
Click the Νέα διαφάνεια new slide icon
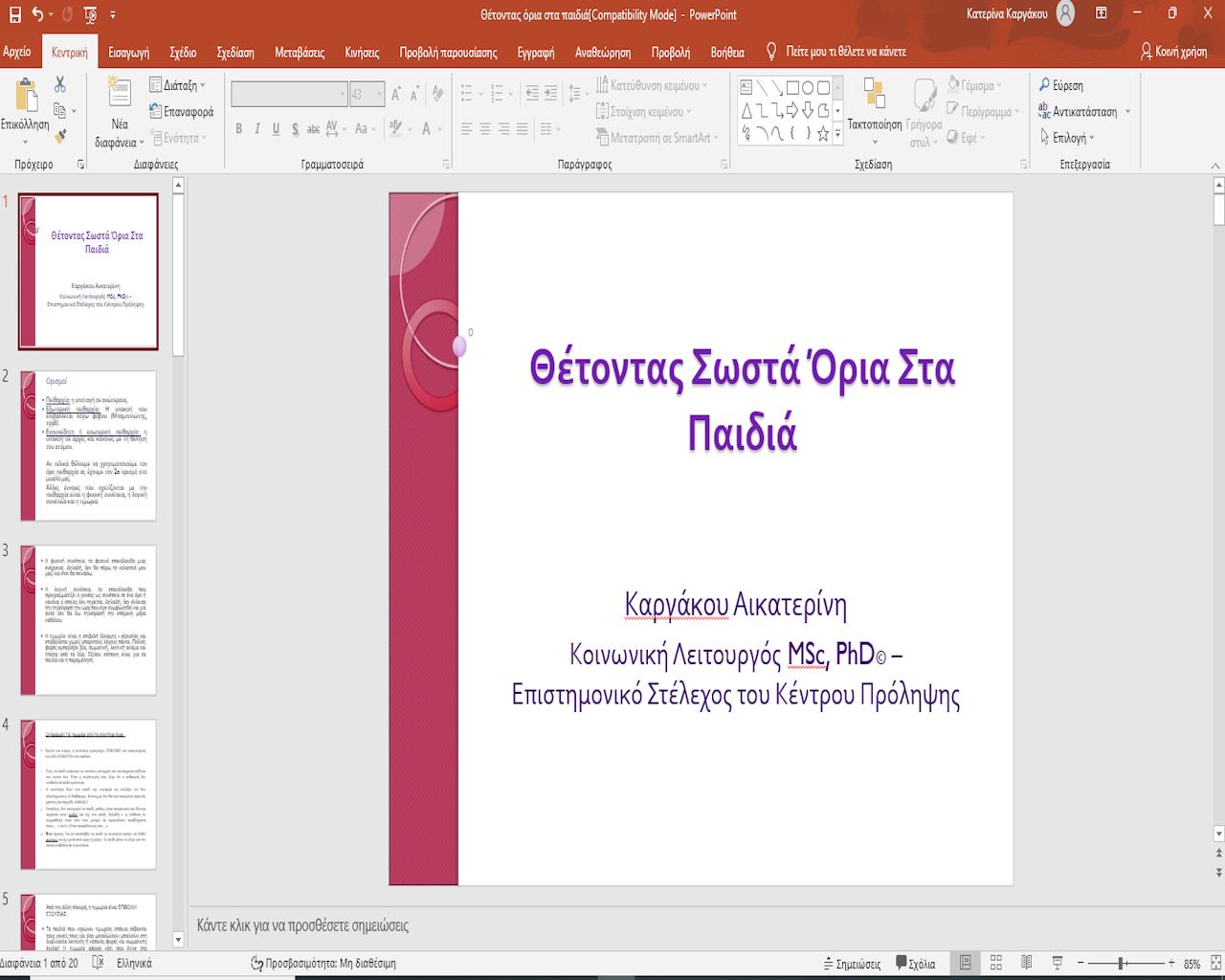tap(120, 94)
